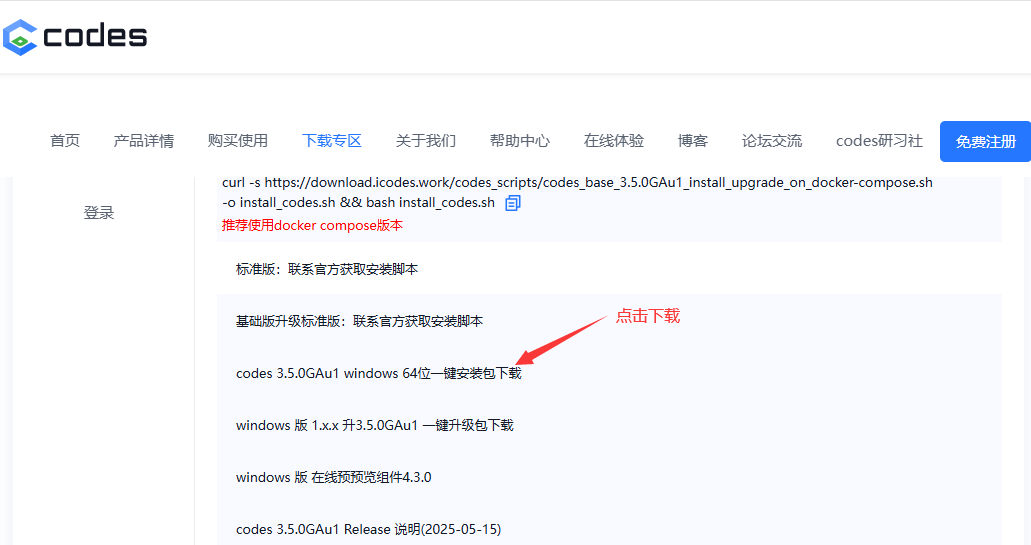Click 基础版升级标准版 script text
Viewport: 1031px width, 545px height.
[x=360, y=321]
